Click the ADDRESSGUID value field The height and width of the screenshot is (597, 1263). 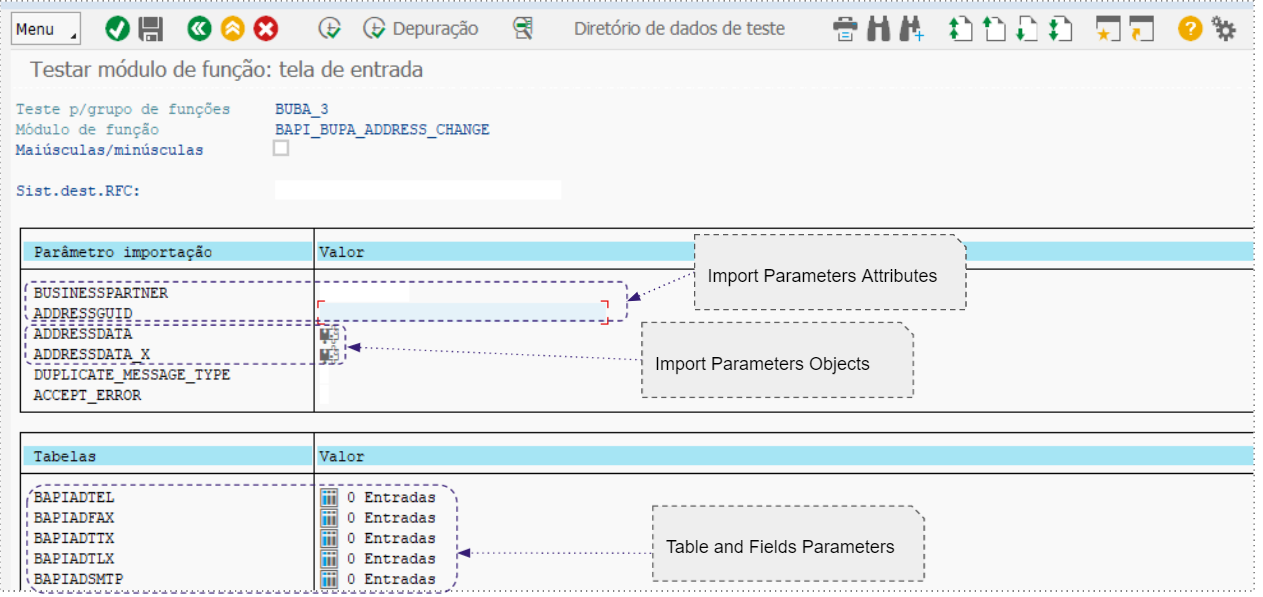(x=462, y=312)
